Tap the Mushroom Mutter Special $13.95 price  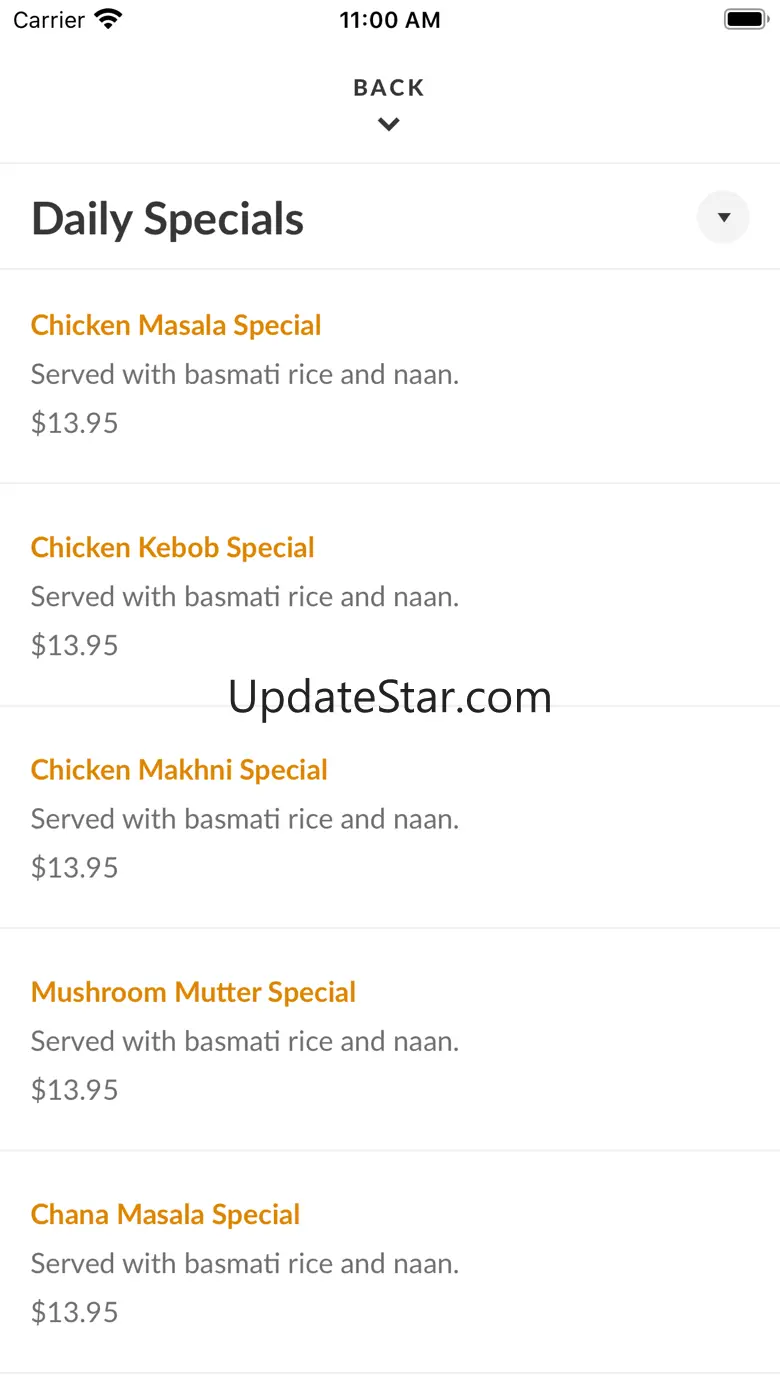75,1089
